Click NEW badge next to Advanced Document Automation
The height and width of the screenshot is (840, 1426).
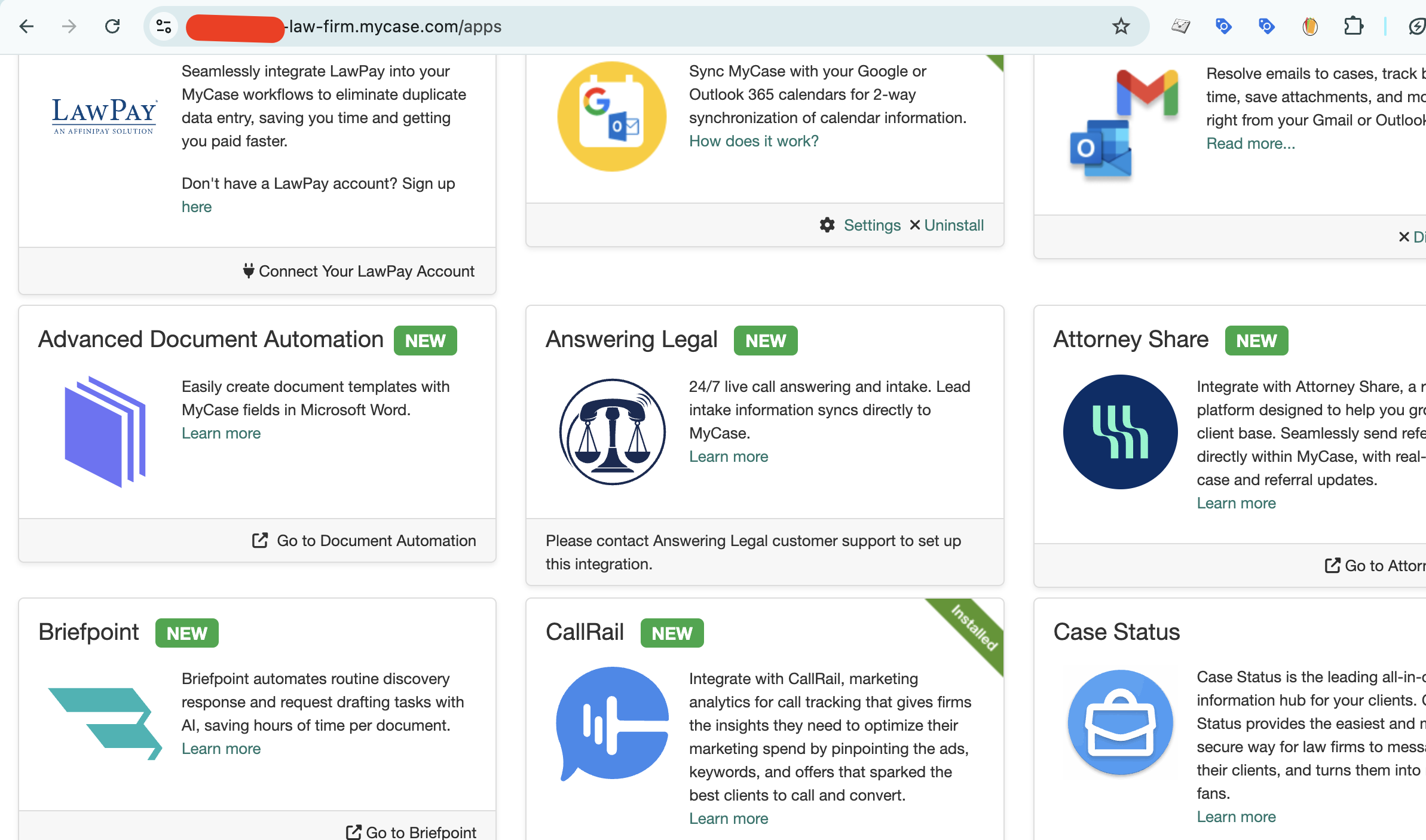(425, 341)
